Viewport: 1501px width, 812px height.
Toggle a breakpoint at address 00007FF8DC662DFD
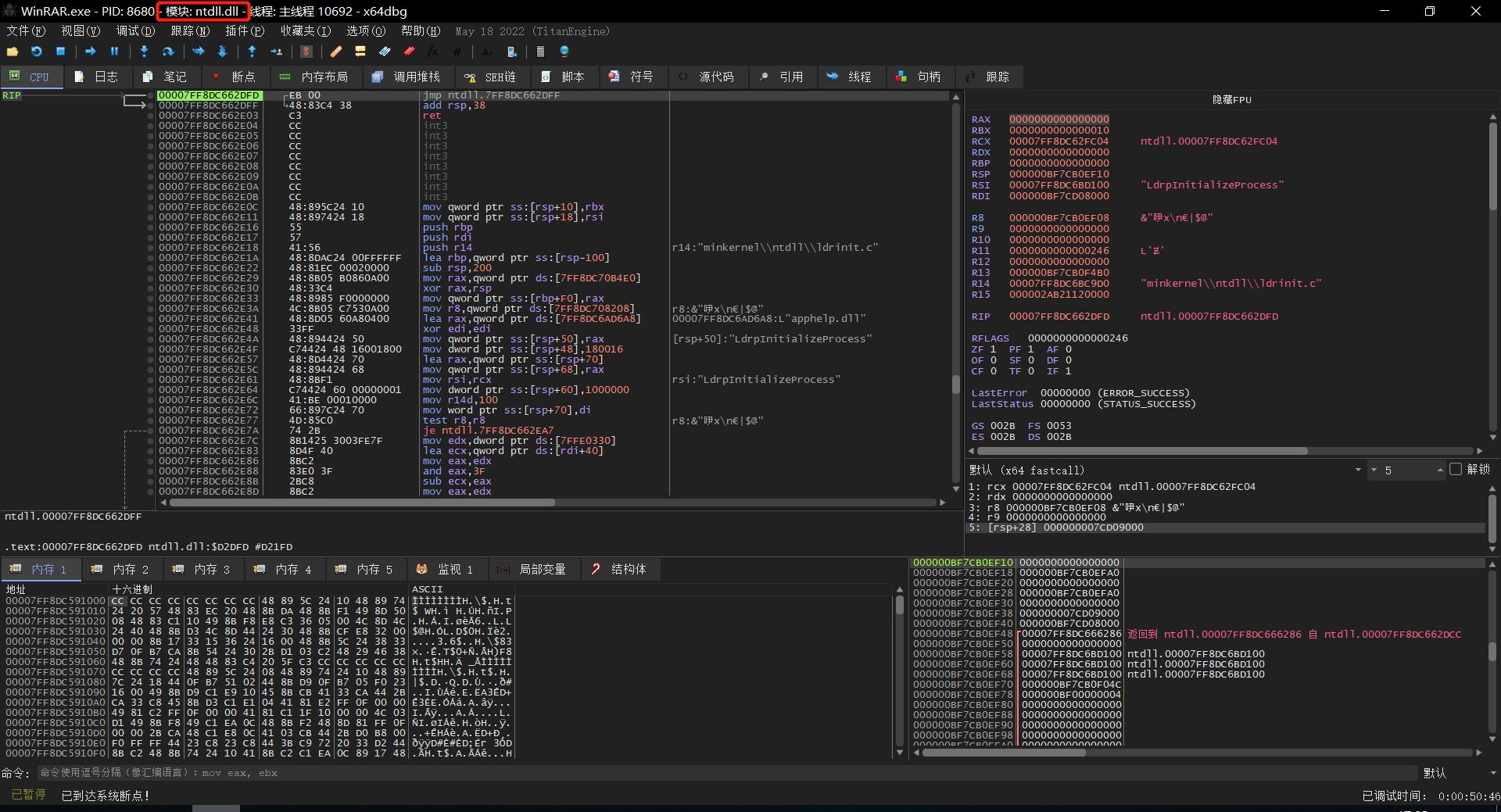[x=149, y=95]
